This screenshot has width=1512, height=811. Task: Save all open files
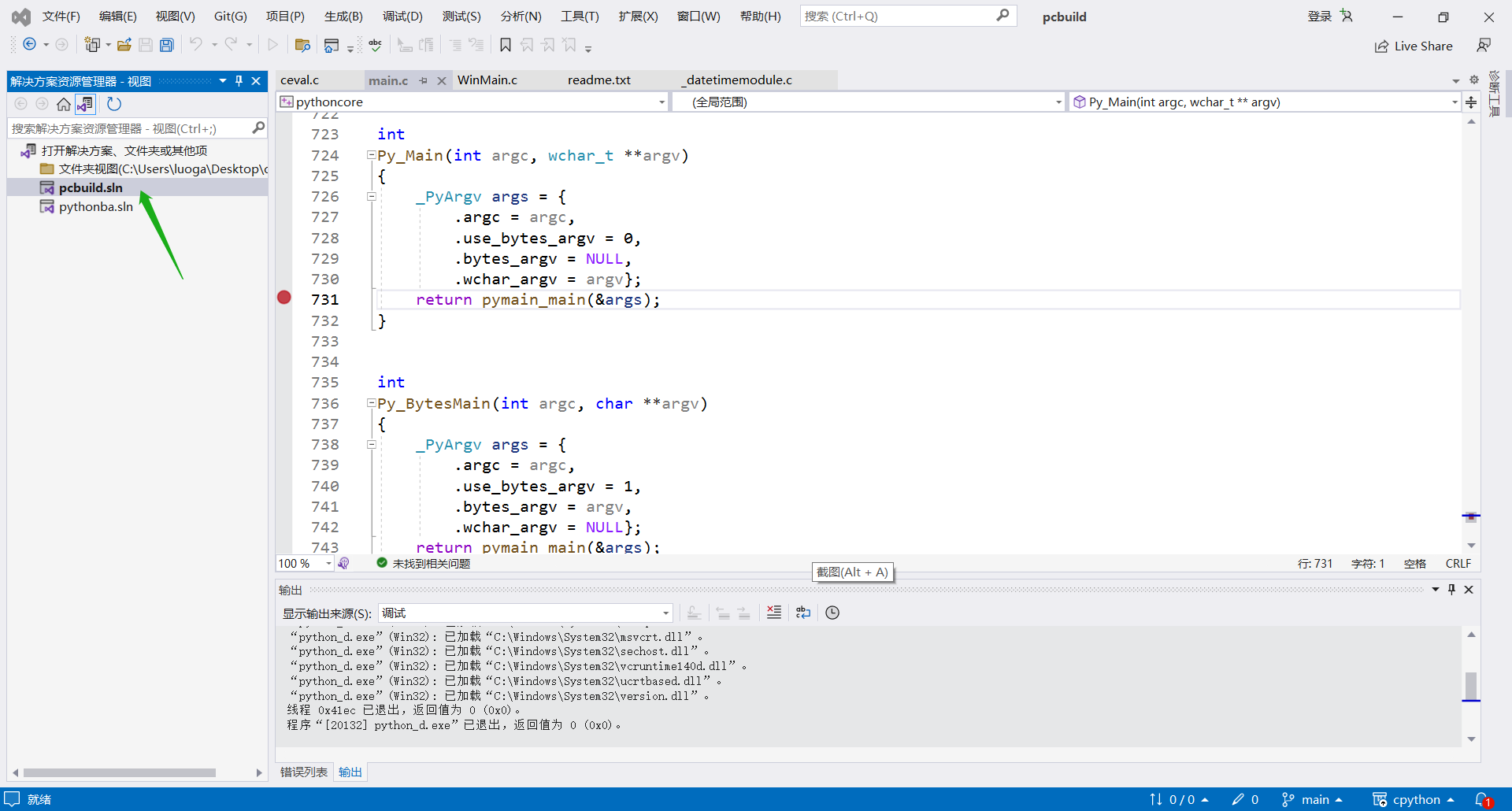coord(166,44)
